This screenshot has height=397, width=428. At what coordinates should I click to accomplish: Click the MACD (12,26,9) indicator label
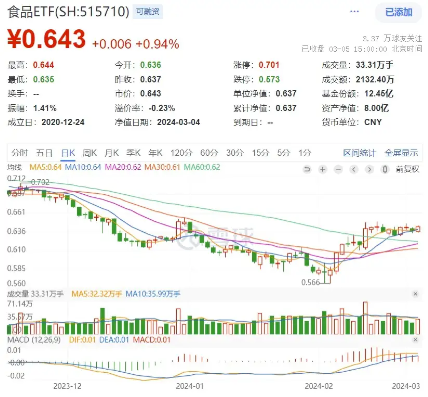pyautogui.click(x=34, y=340)
